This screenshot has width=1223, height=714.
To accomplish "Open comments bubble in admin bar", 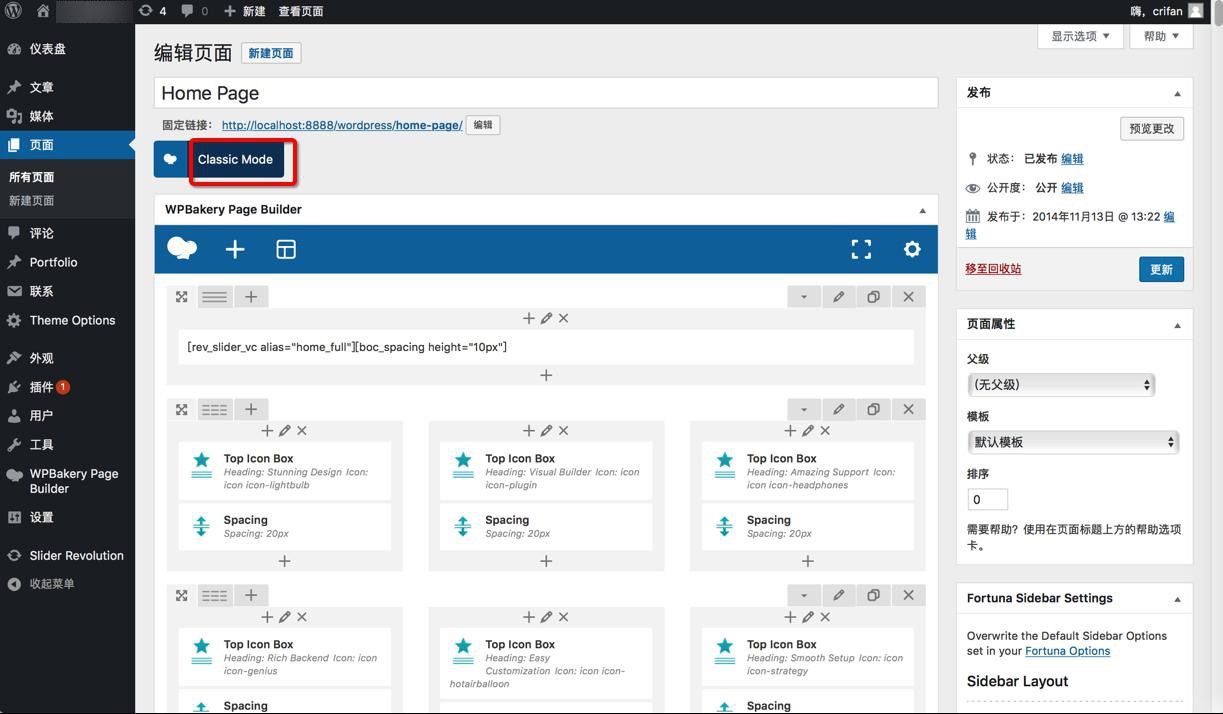I will point(195,11).
